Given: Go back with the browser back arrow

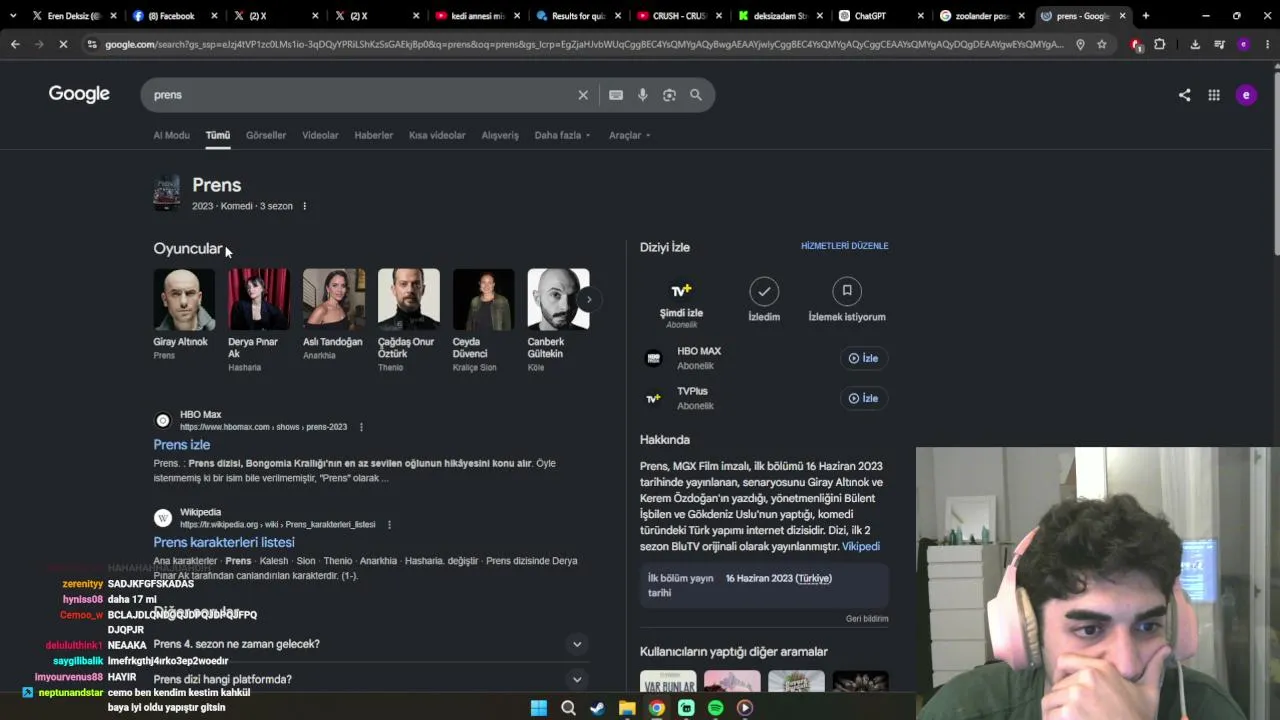Looking at the screenshot, I should pos(15,44).
